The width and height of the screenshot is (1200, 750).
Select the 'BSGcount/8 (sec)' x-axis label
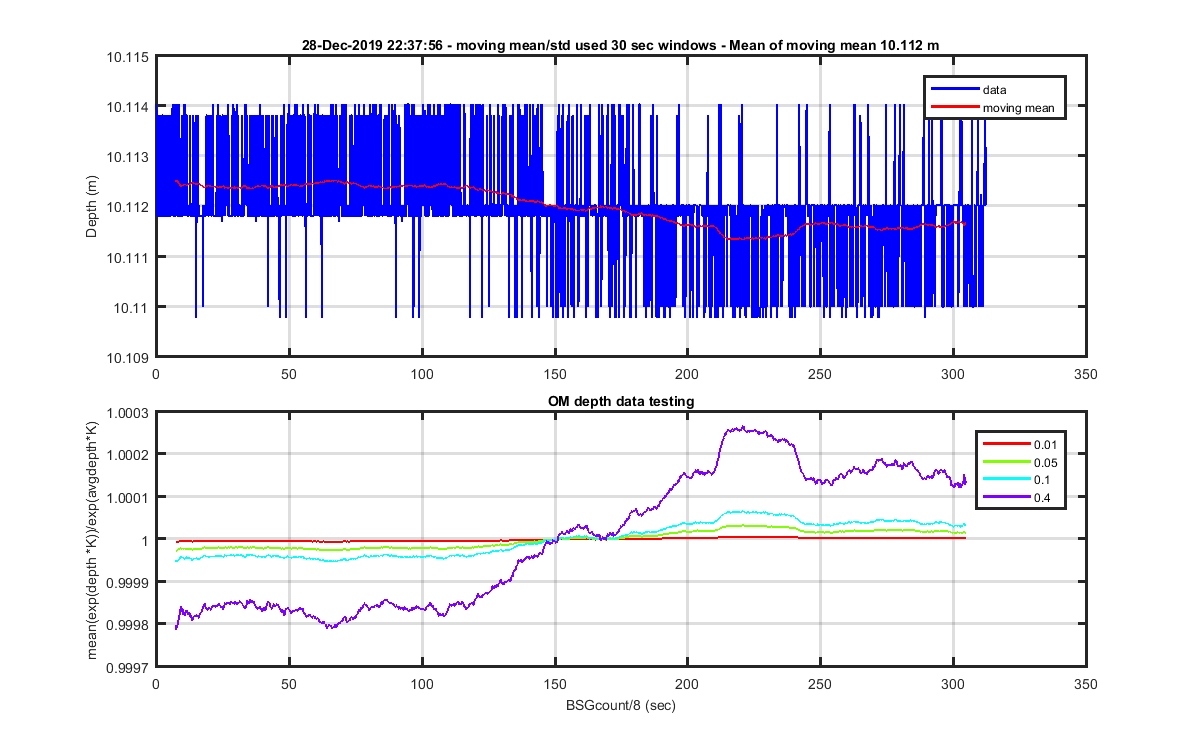click(620, 703)
